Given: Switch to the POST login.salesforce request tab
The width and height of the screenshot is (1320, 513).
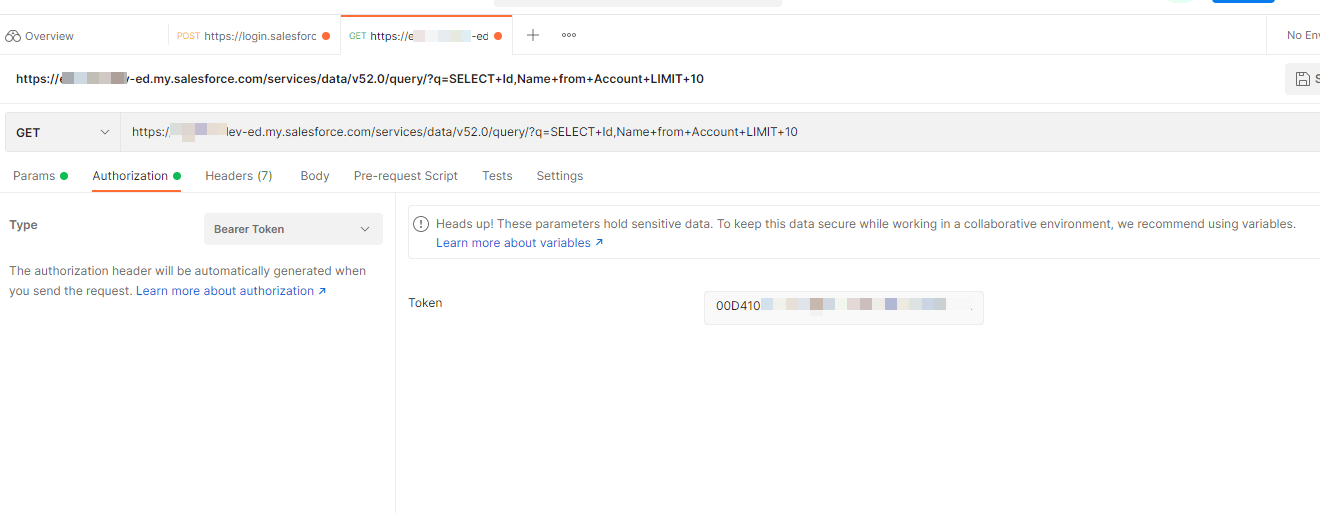Looking at the screenshot, I should click(250, 36).
